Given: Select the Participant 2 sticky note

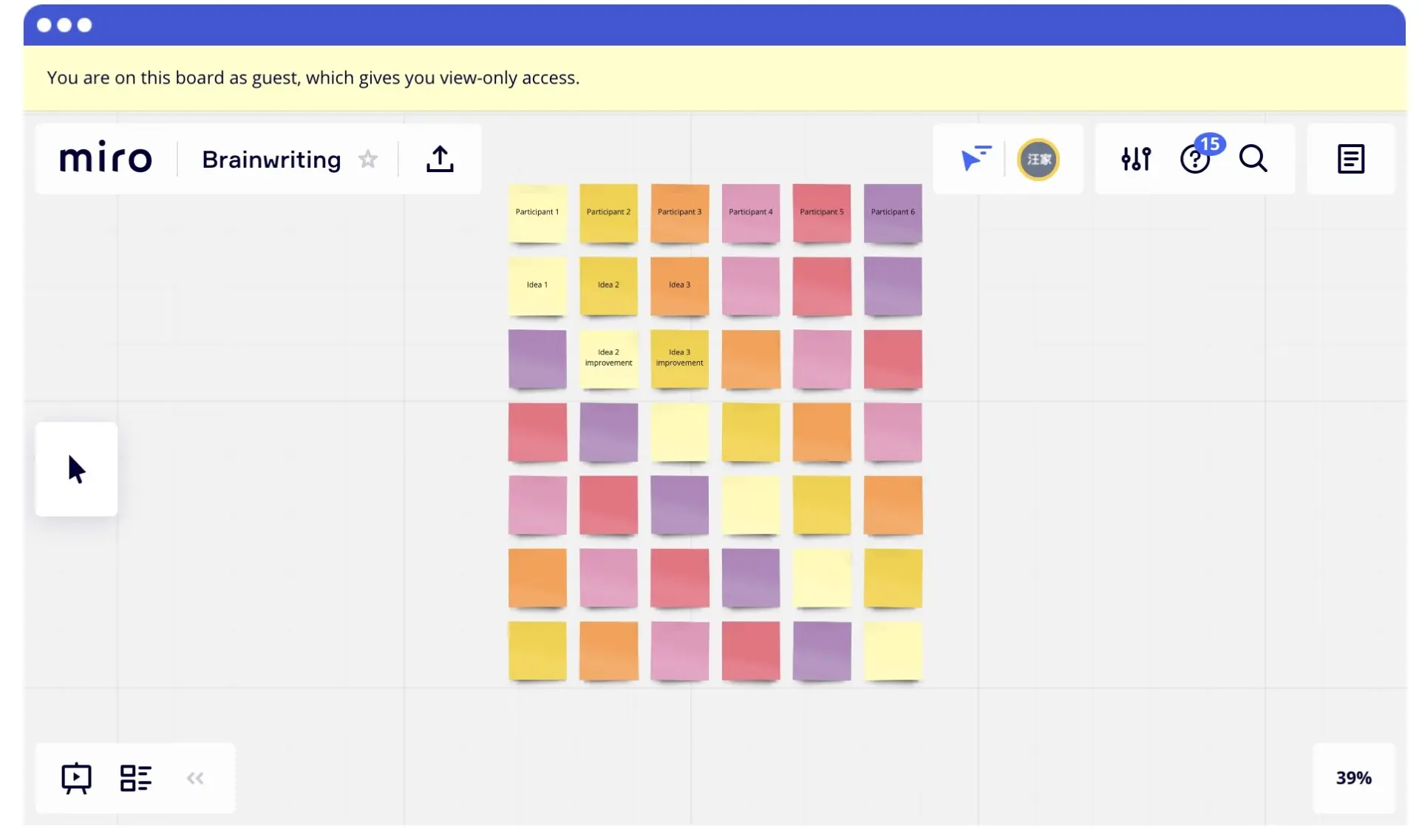Looking at the screenshot, I should [608, 213].
